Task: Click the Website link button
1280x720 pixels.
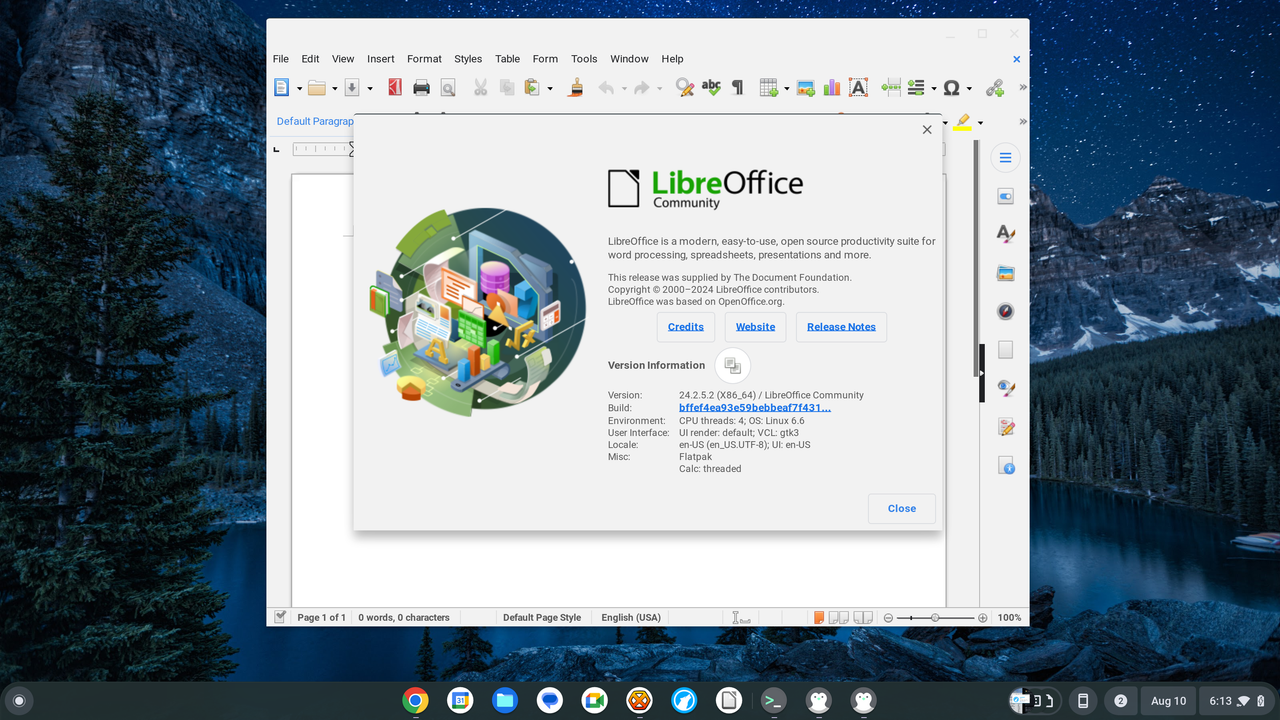Action: 756,327
